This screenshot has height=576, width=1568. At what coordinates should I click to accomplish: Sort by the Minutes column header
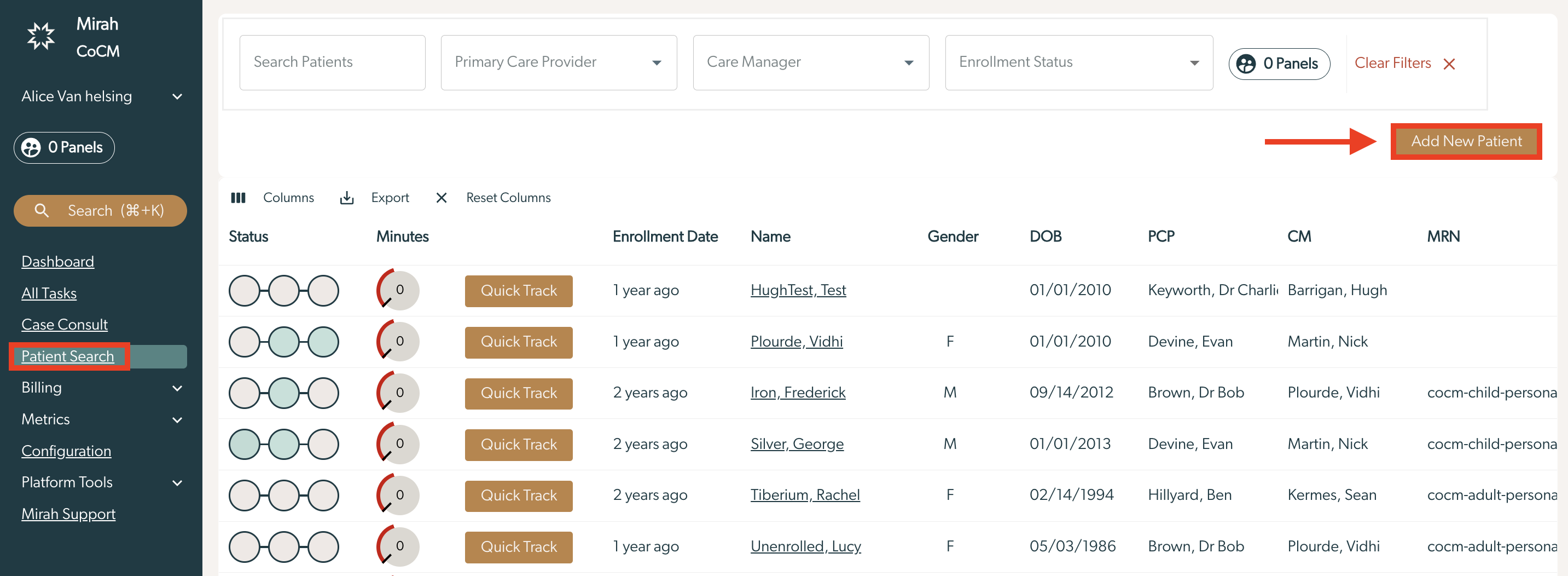click(402, 236)
